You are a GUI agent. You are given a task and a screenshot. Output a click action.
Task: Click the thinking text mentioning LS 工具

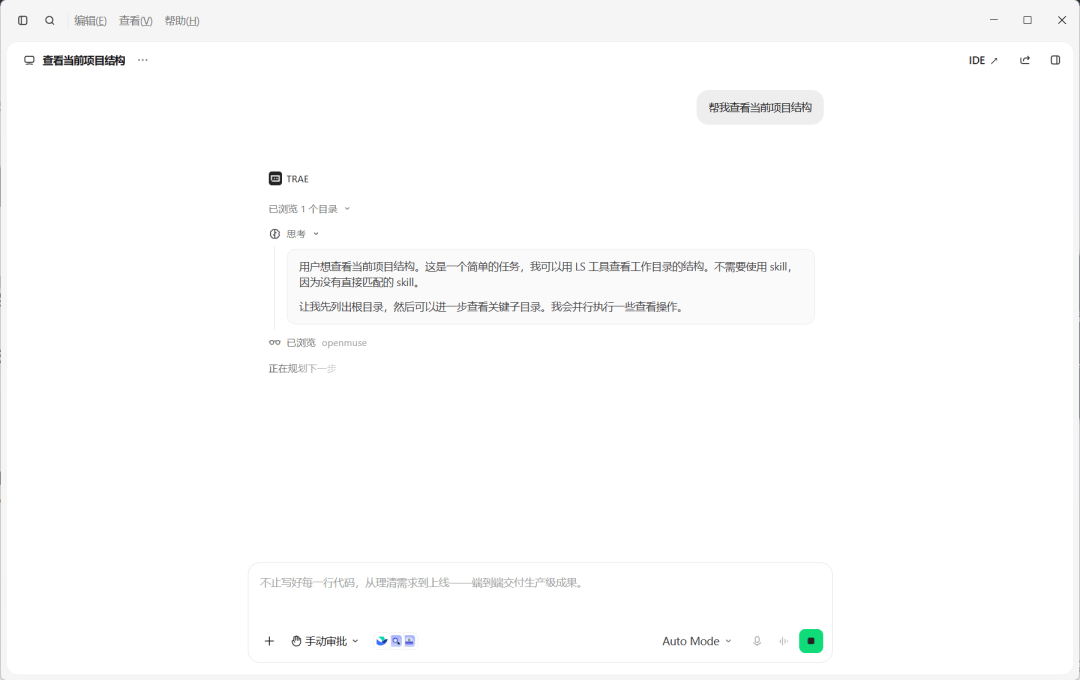coord(546,274)
